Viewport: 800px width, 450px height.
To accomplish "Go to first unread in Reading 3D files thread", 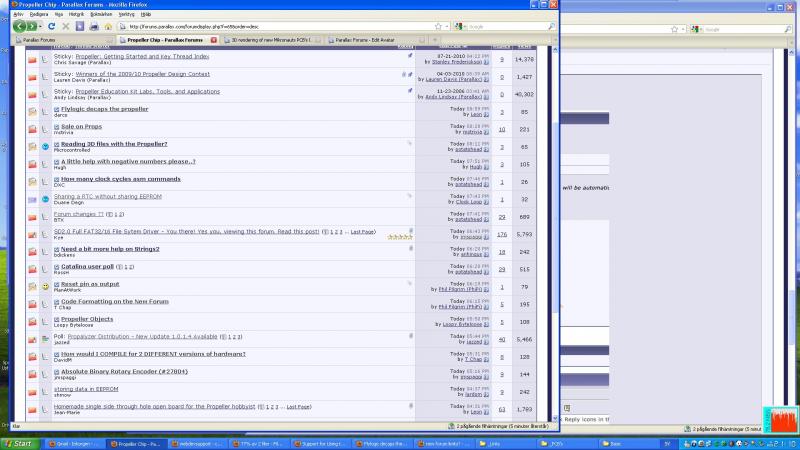I will (x=57, y=144).
